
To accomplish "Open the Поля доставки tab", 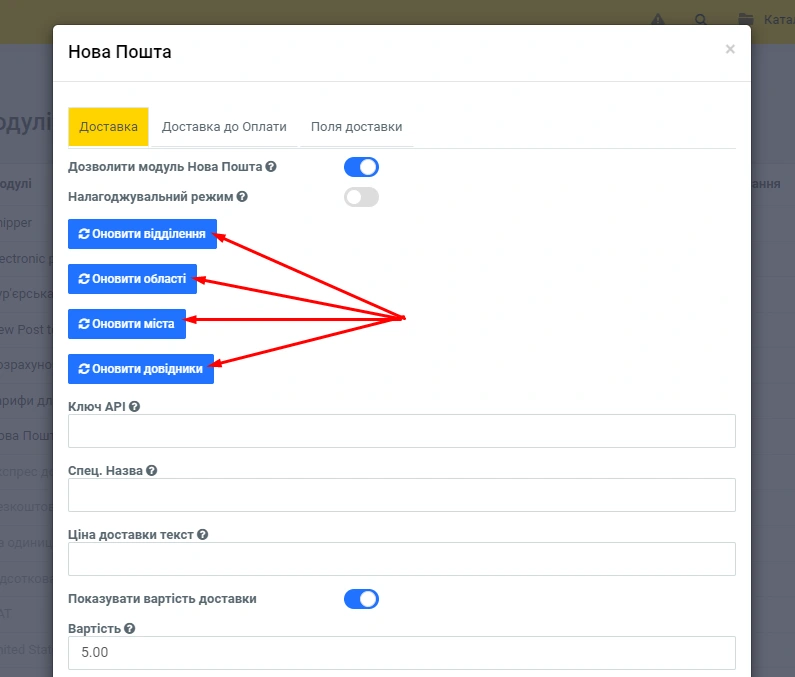I will pos(356,127).
